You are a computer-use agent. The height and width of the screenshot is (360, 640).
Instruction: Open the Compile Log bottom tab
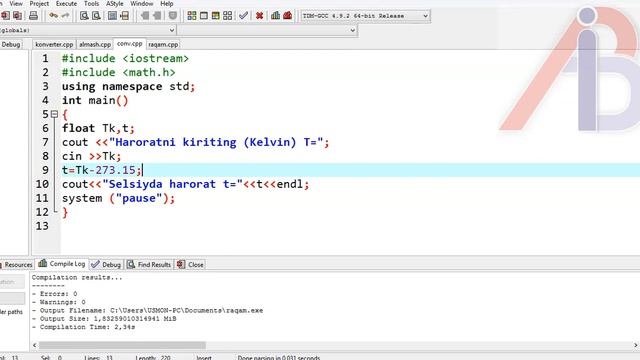point(62,264)
